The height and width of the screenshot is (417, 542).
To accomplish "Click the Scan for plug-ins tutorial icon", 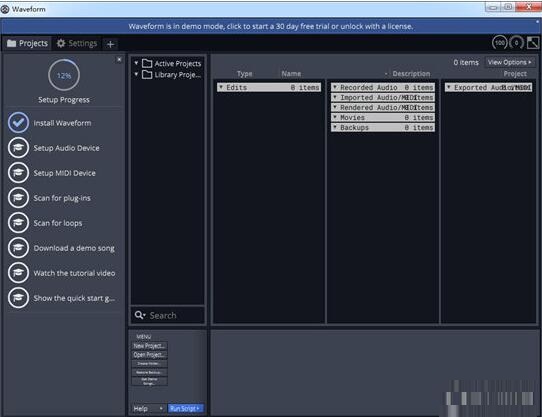I will coord(18,198).
